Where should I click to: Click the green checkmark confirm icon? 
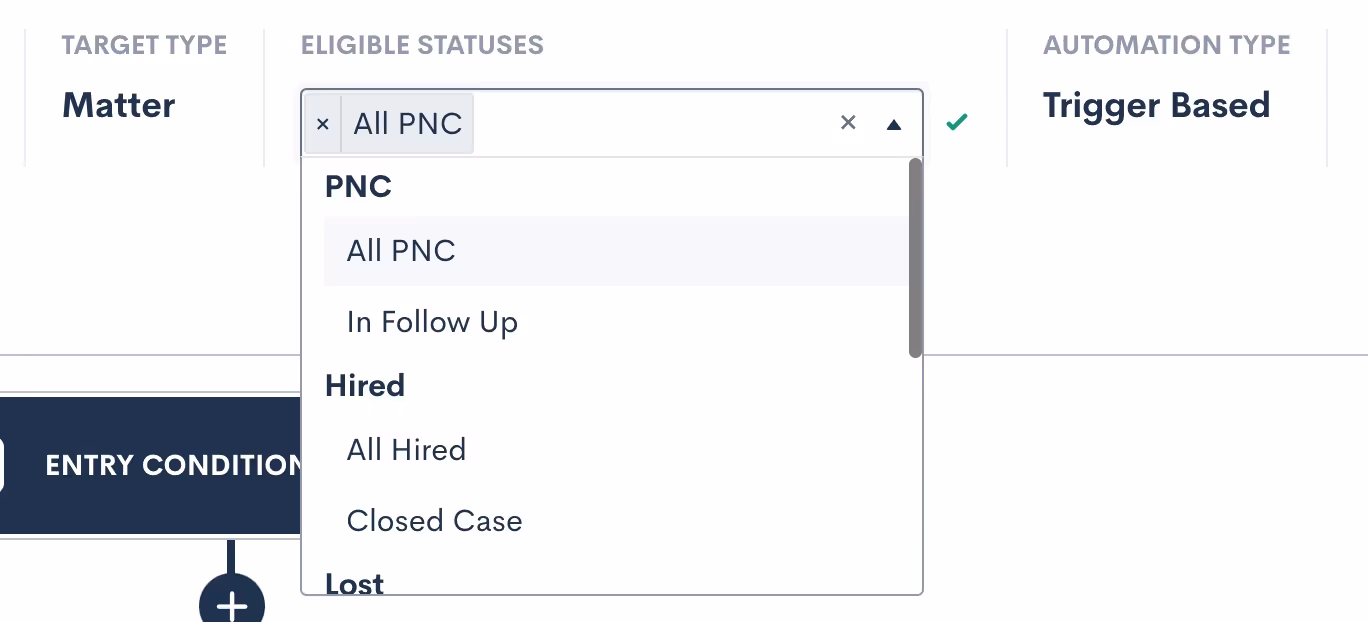click(x=957, y=122)
